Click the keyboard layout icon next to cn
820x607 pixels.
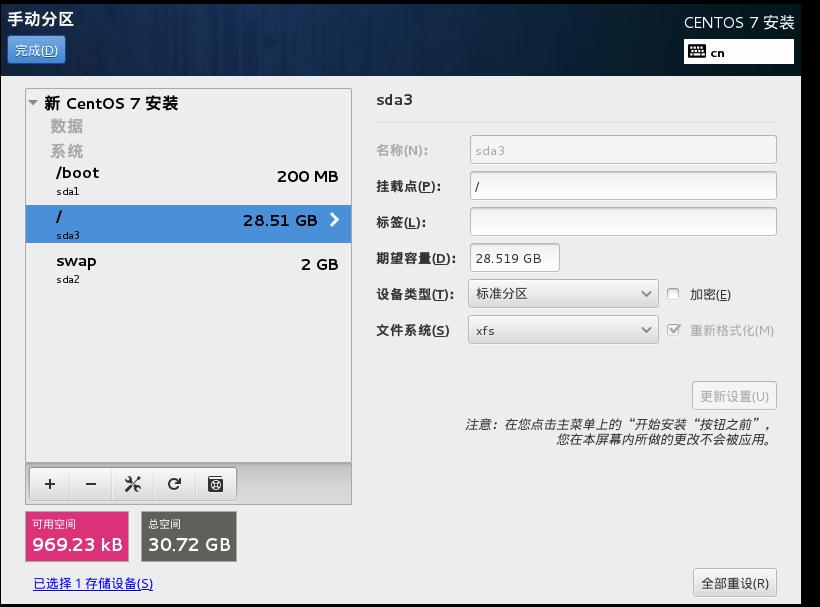[697, 51]
